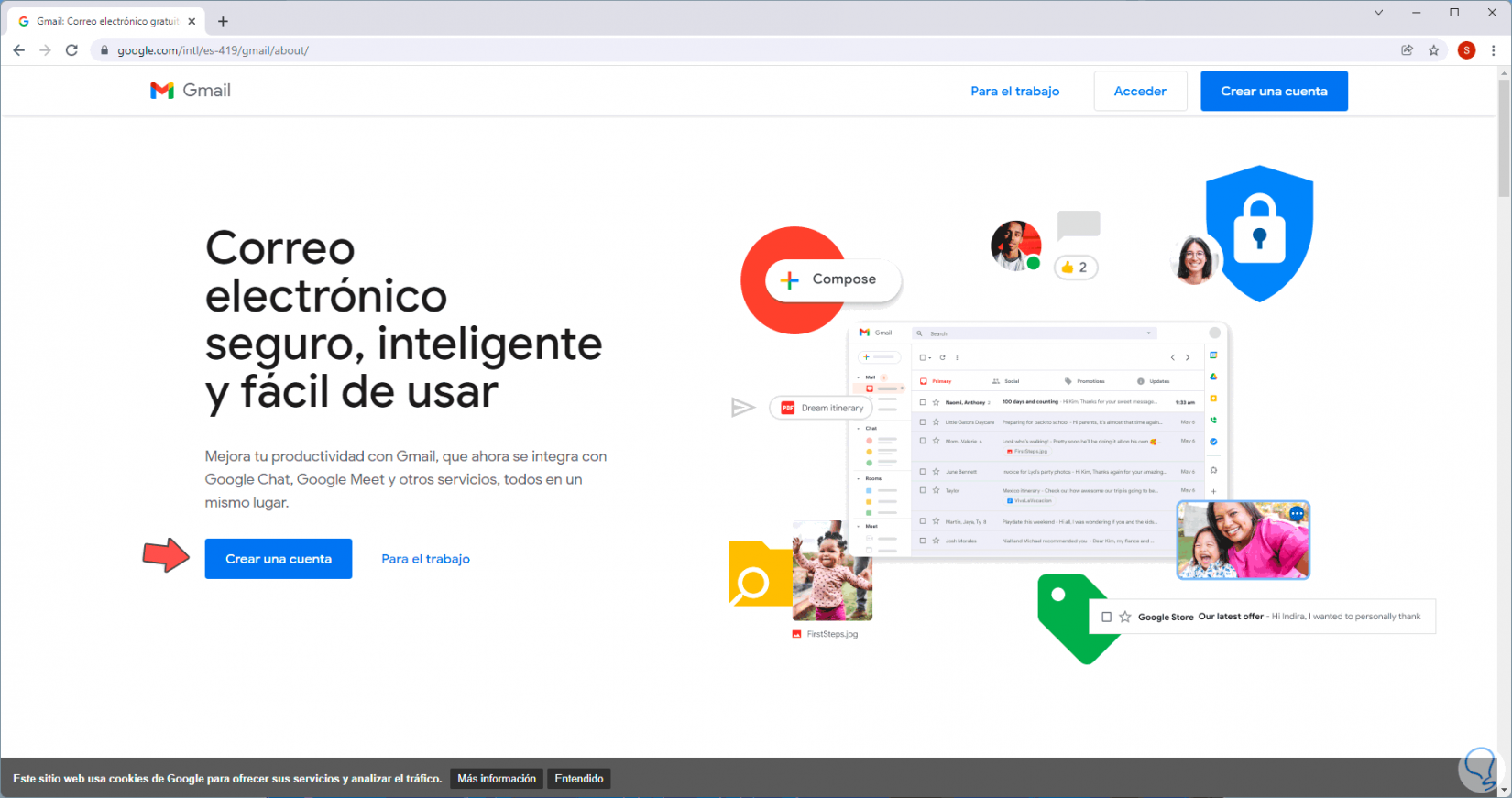Accept cookies with the Entendido button
The height and width of the screenshot is (798, 1512).
pyautogui.click(x=579, y=779)
